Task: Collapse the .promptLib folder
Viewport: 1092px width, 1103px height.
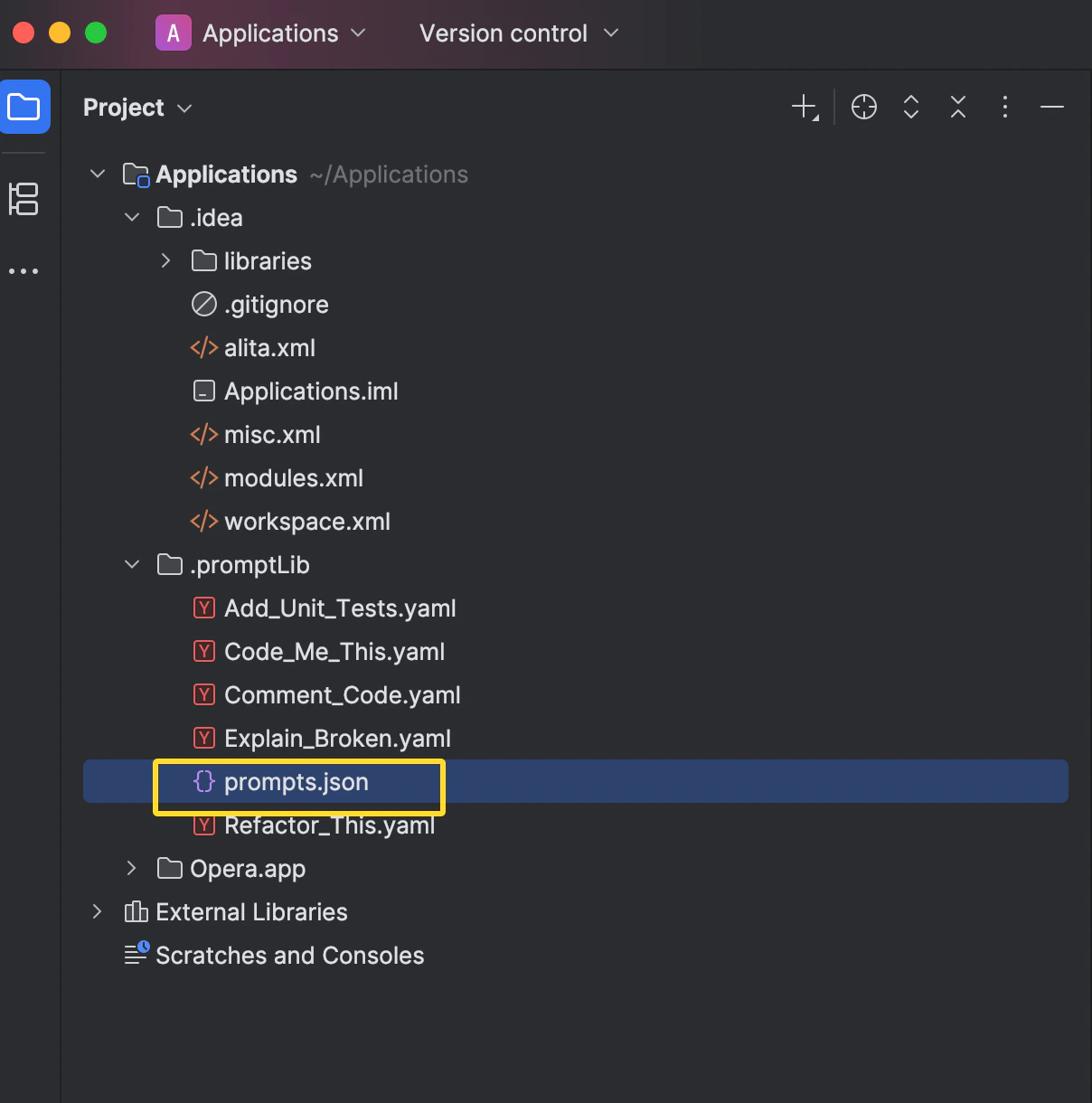Action: click(132, 564)
